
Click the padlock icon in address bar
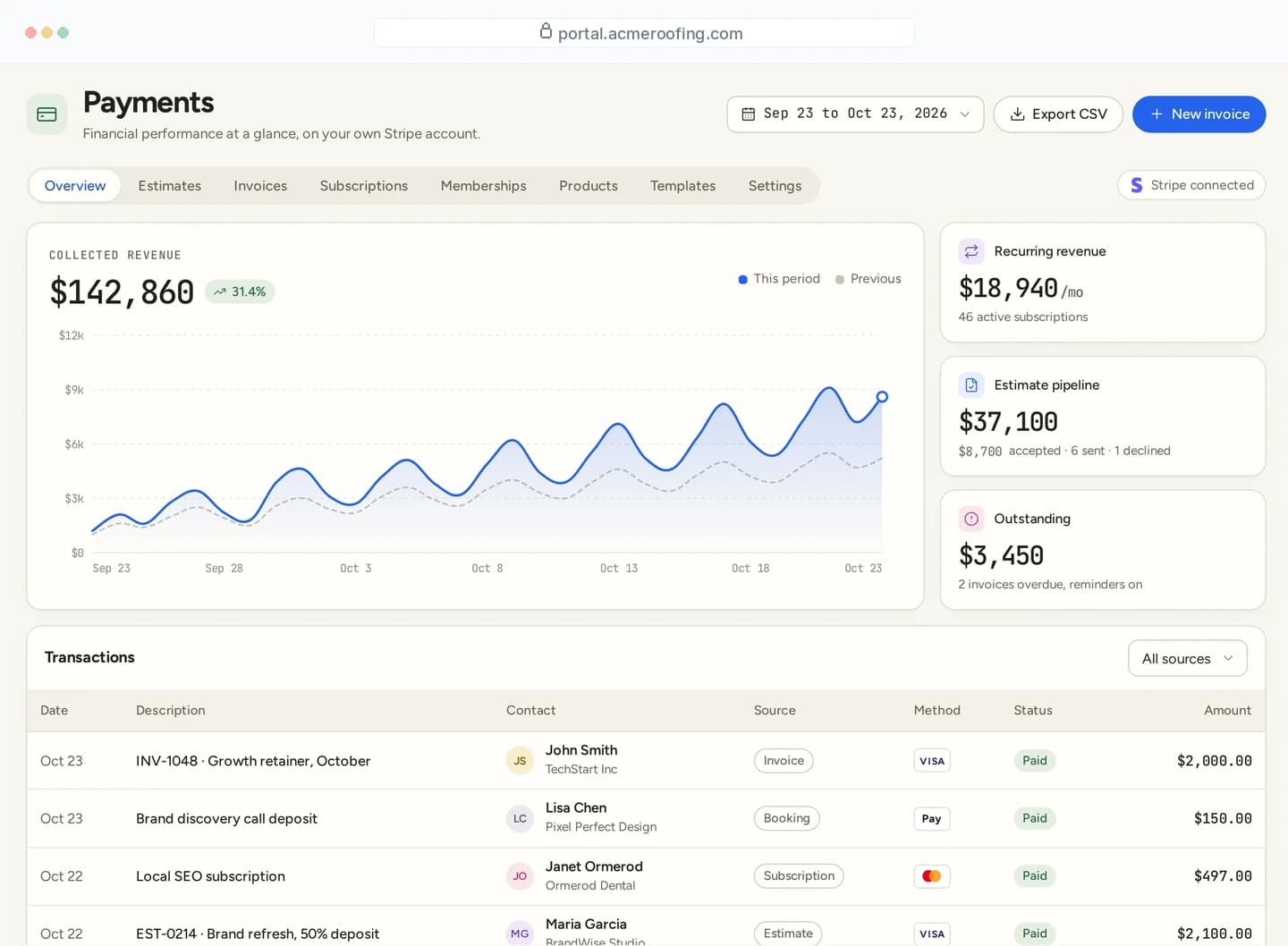point(546,32)
